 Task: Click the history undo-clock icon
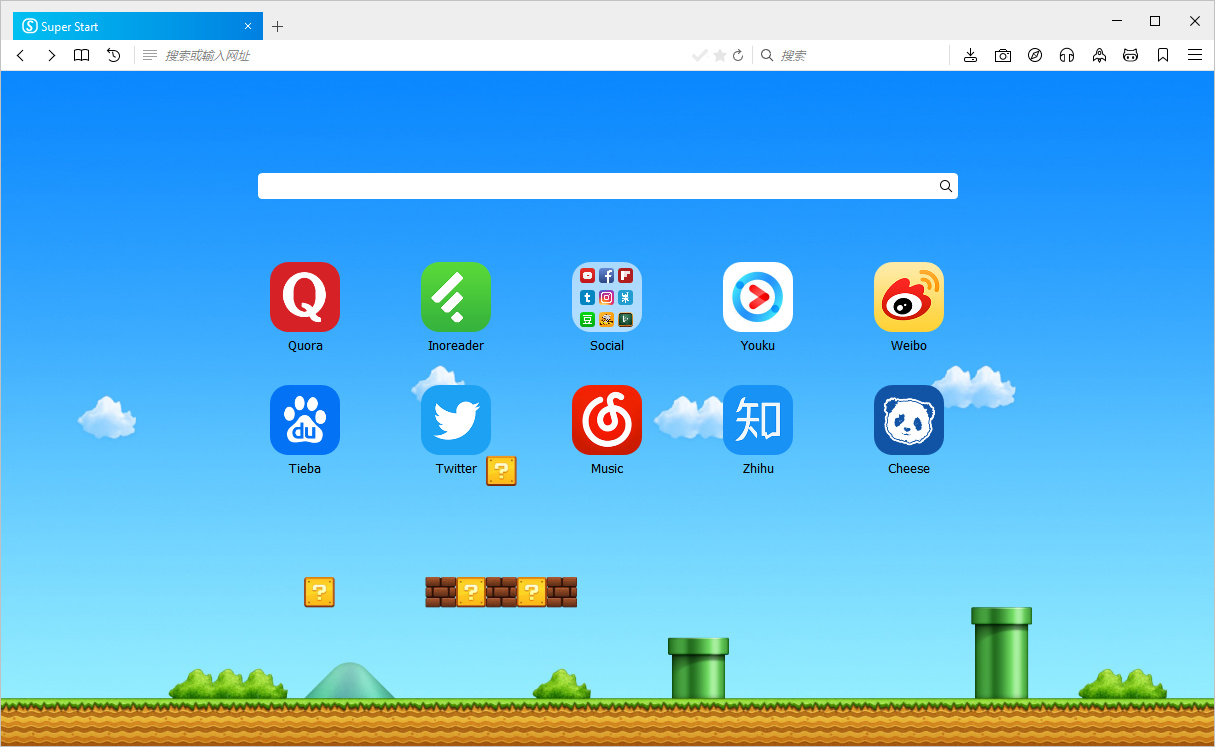114,55
